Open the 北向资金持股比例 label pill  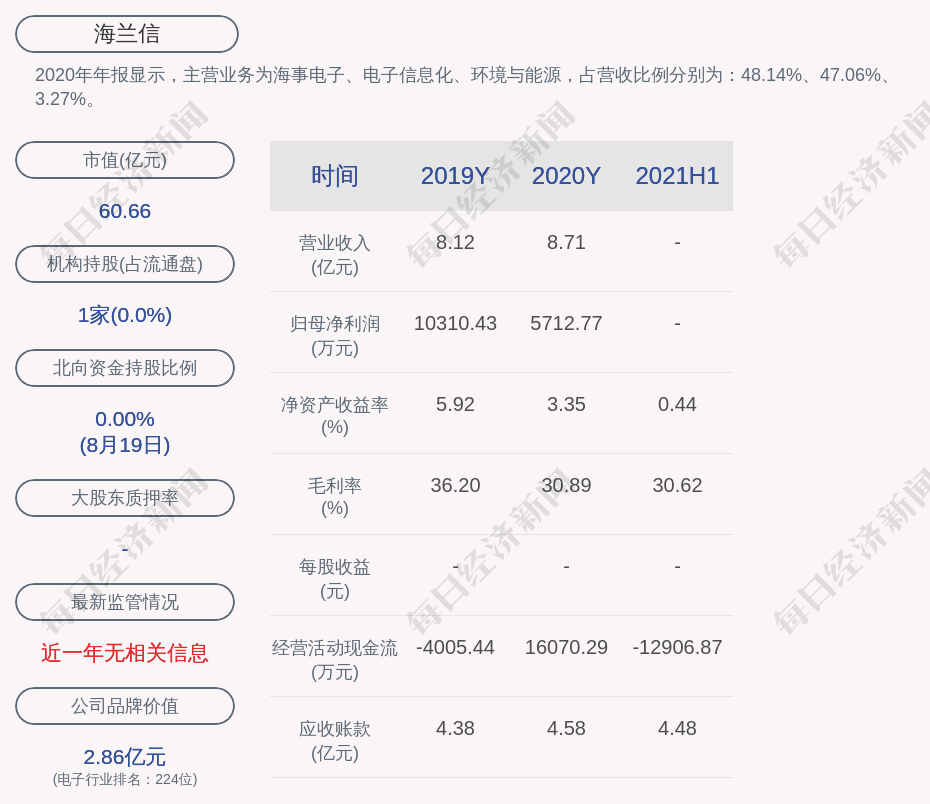click(125, 368)
